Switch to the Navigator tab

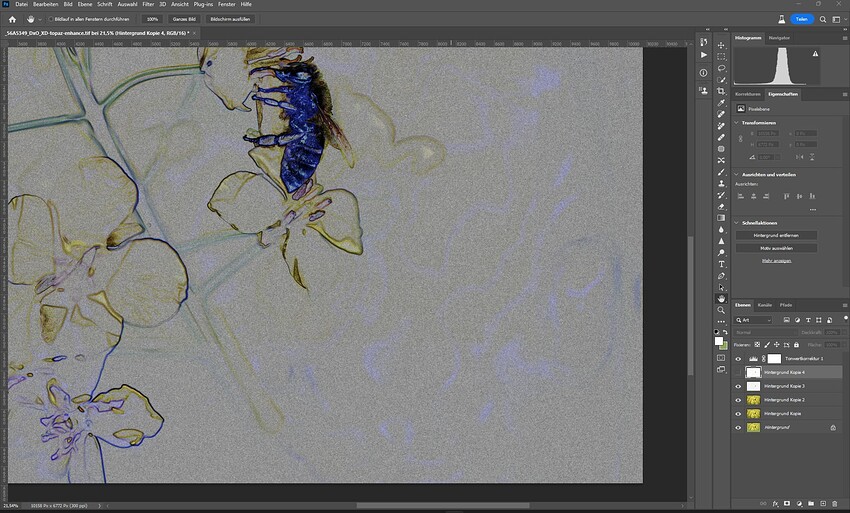tap(779, 38)
